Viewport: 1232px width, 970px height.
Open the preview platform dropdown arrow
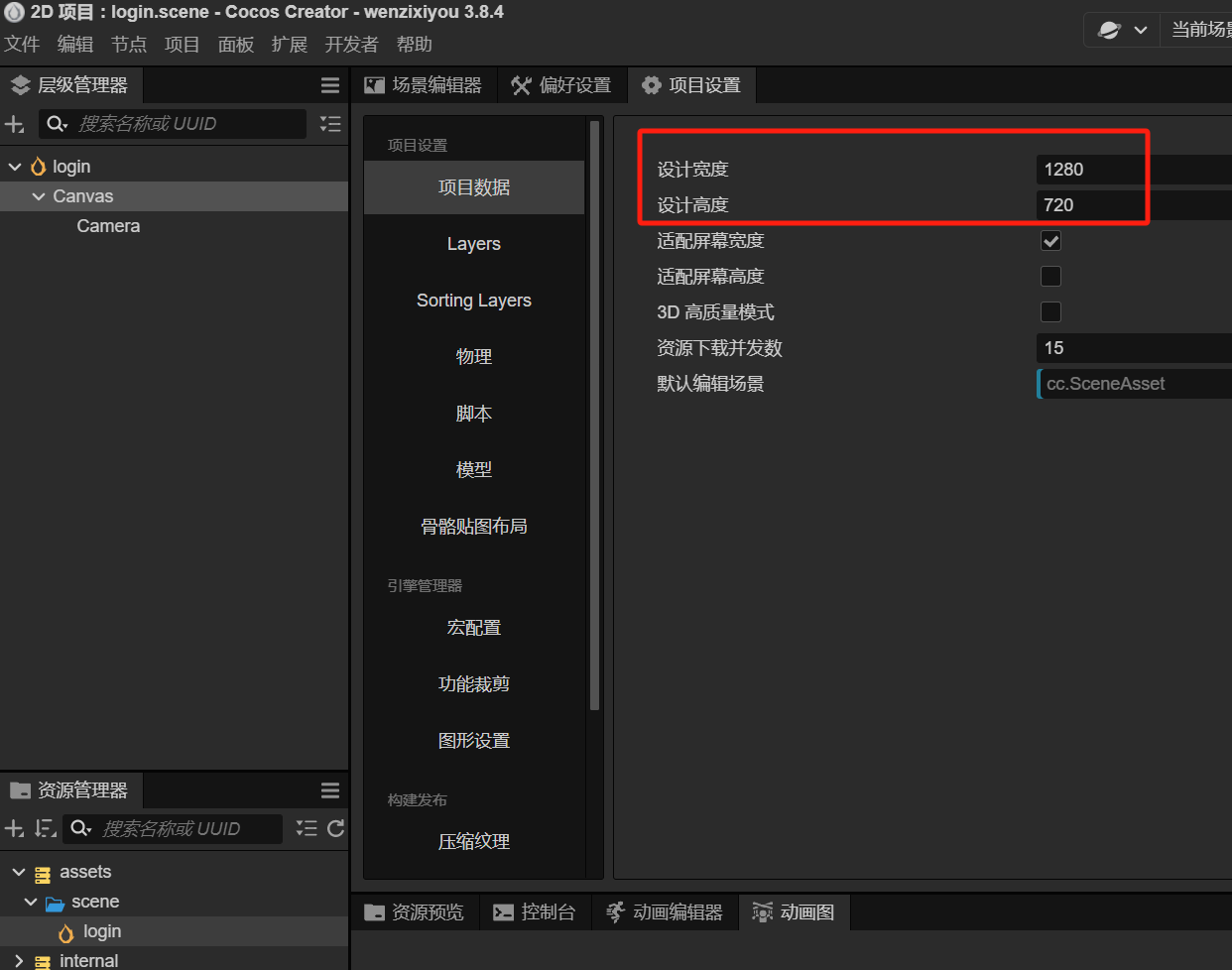pos(1141,30)
